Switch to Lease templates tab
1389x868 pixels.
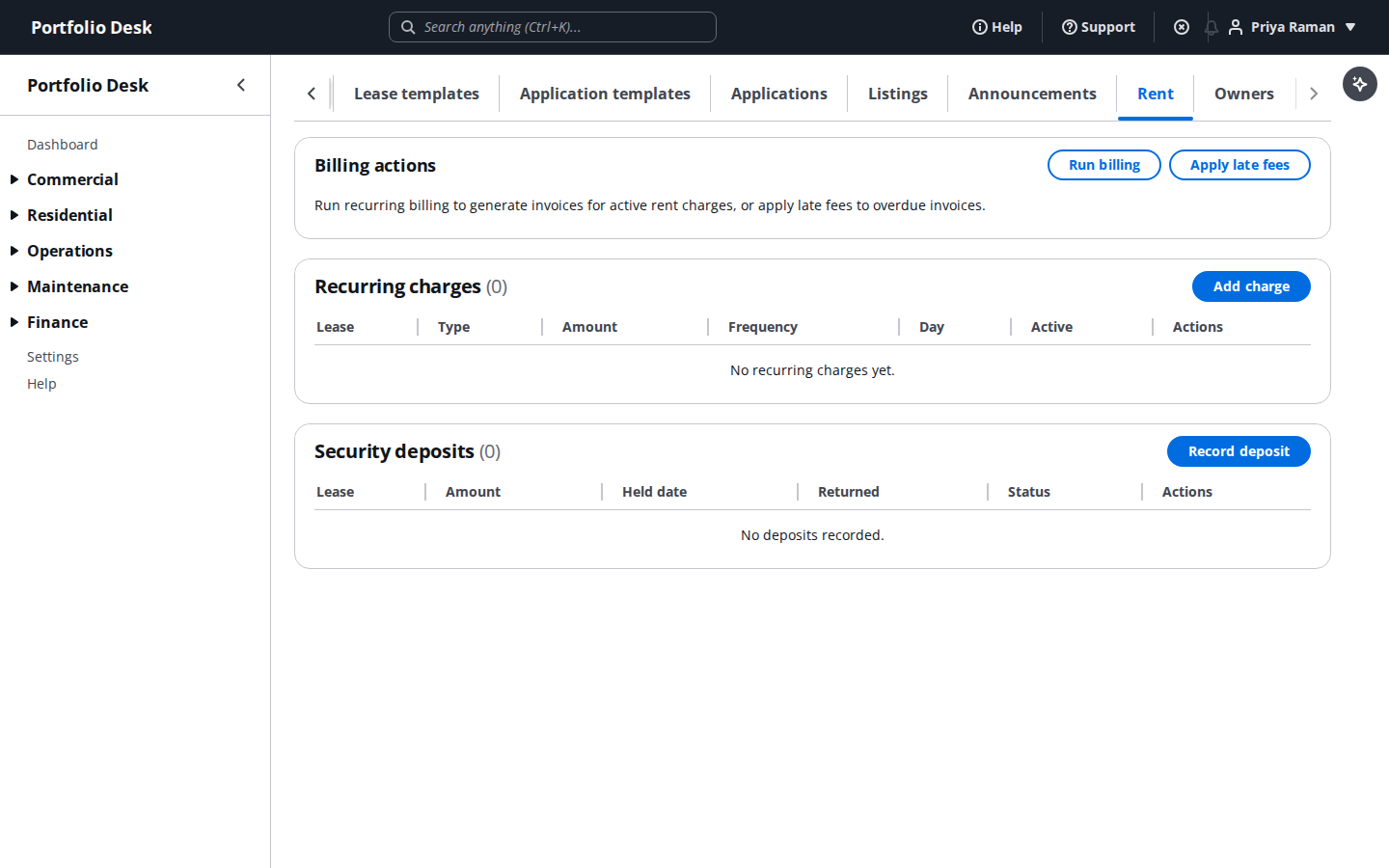coord(417,94)
